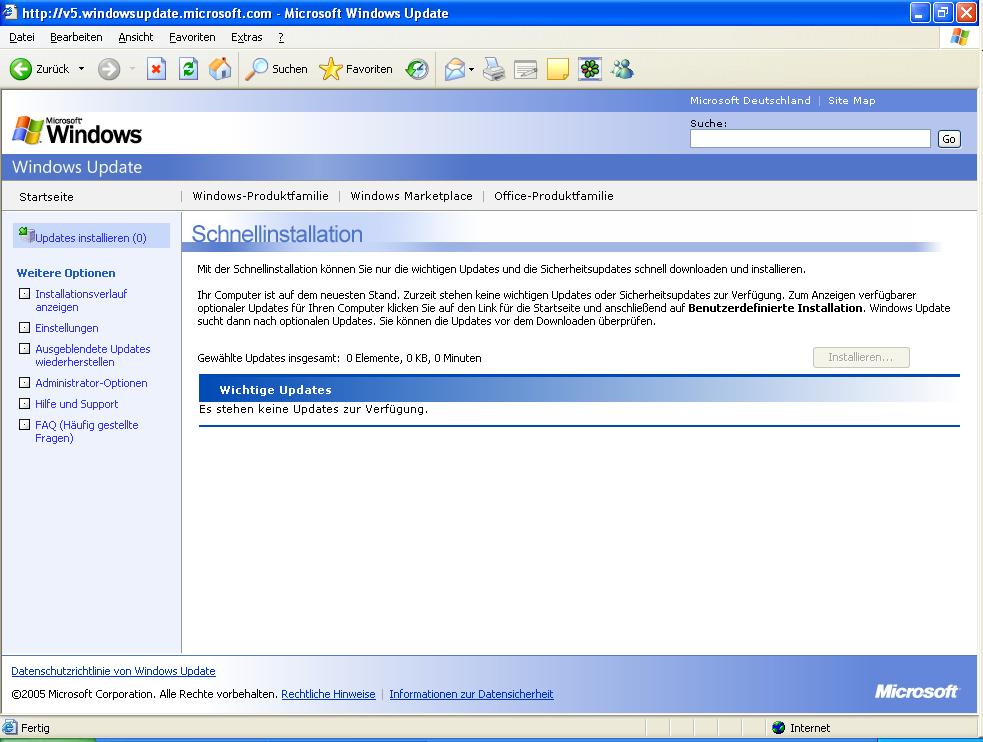The image size is (983, 742).
Task: Open the Site Map link
Action: point(851,100)
